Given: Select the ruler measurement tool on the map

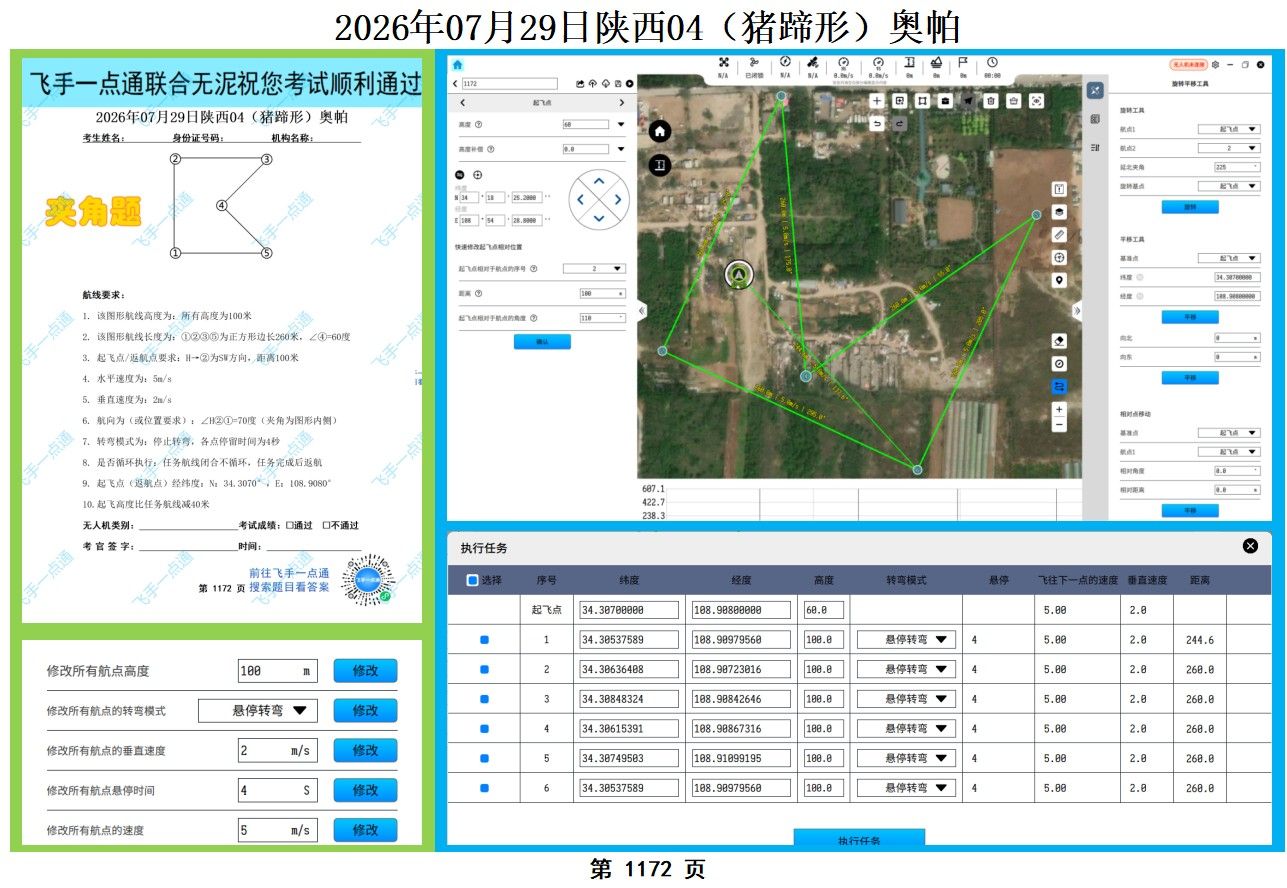Looking at the screenshot, I should tap(1060, 235).
